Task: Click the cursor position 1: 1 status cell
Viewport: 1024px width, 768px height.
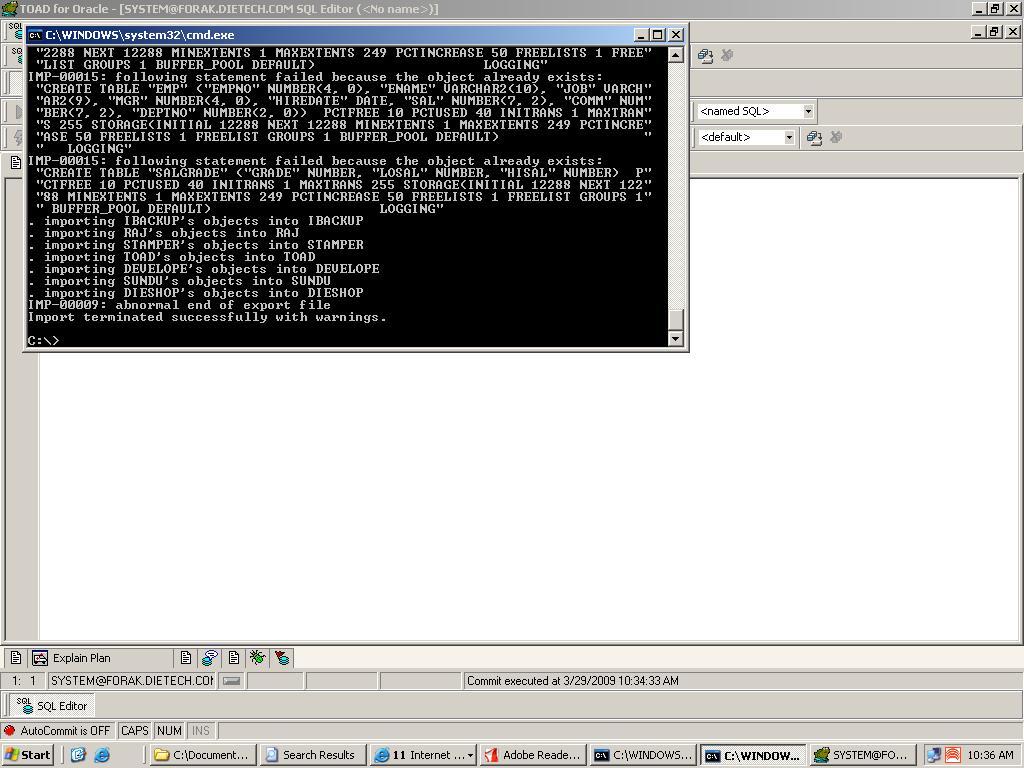Action: coord(24,680)
